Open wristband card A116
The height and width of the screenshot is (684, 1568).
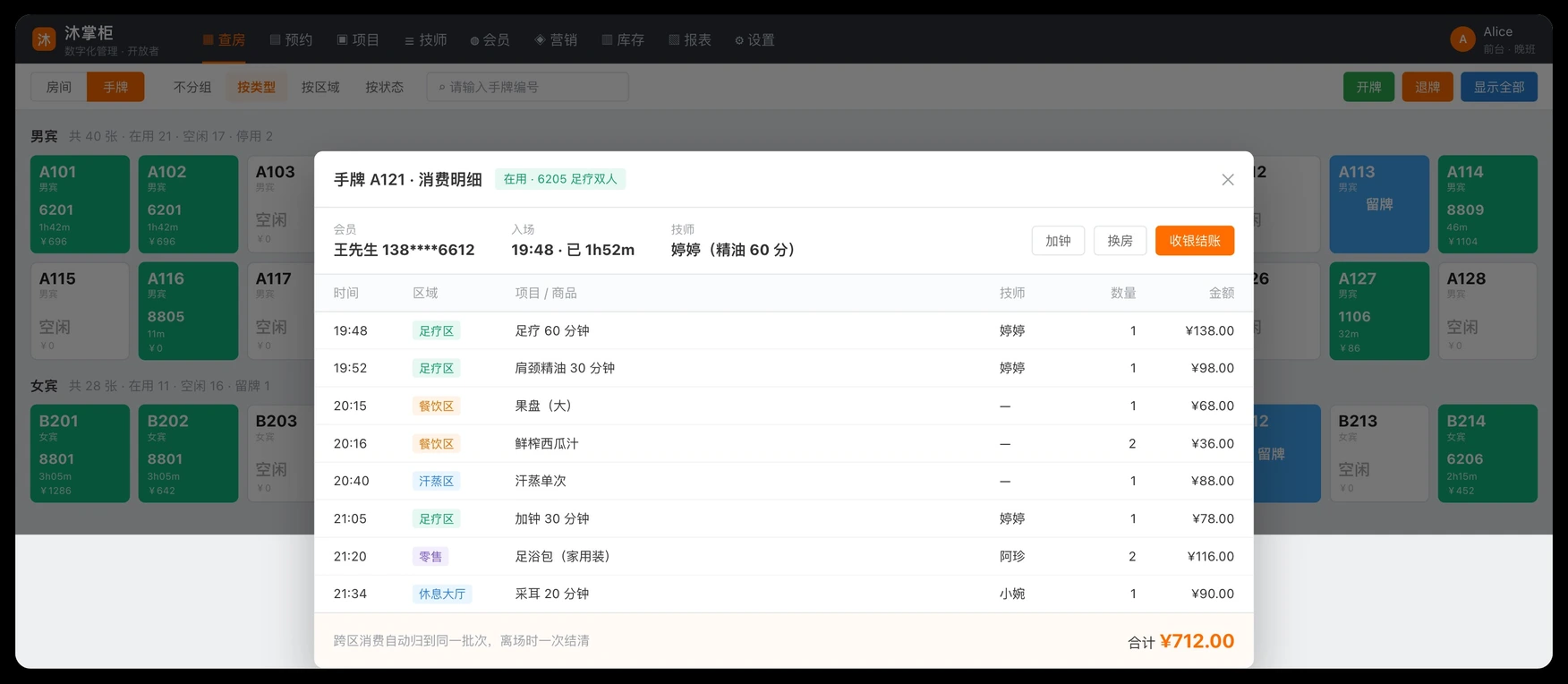pos(188,311)
